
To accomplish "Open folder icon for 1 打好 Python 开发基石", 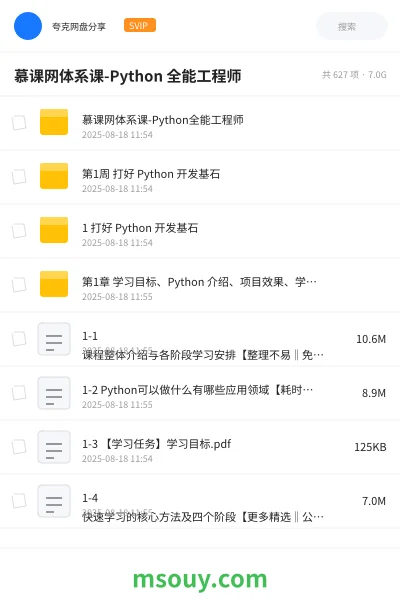I will click(54, 230).
